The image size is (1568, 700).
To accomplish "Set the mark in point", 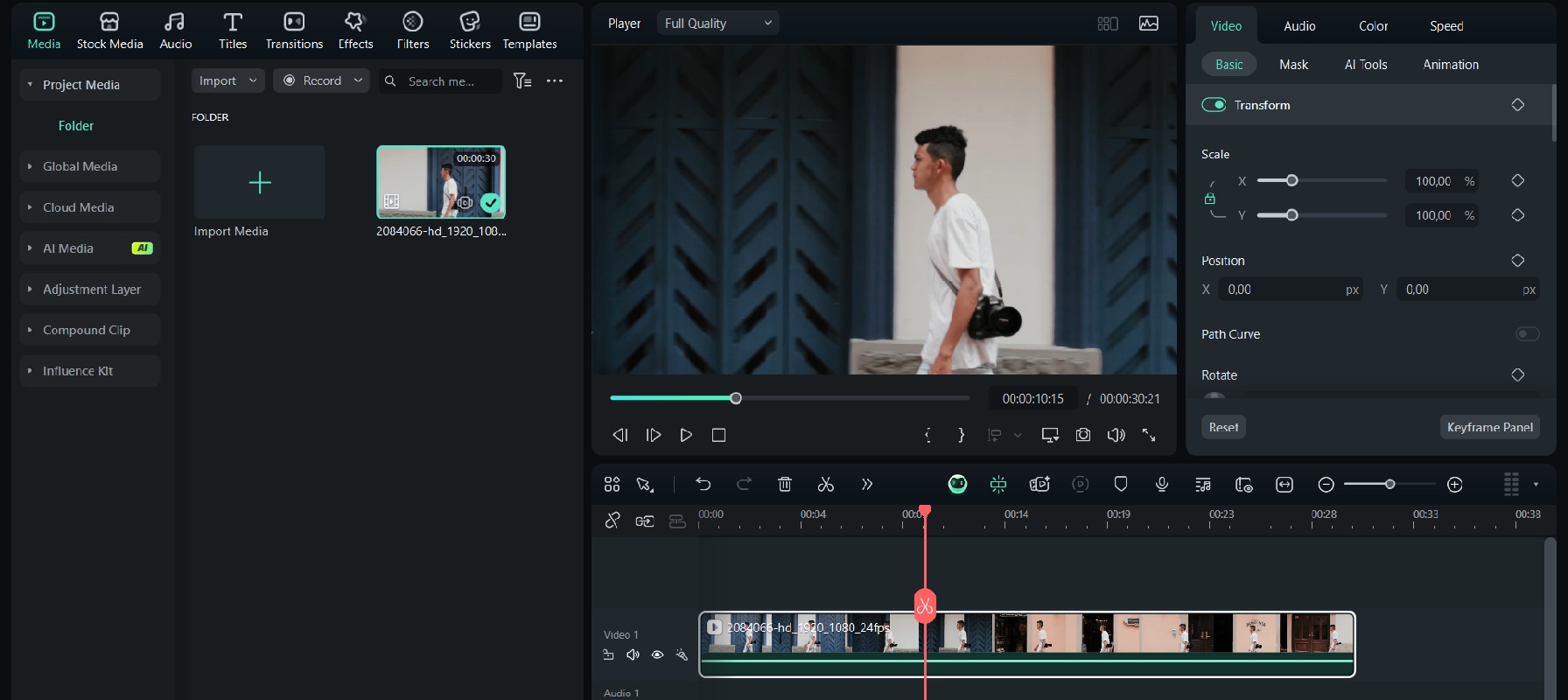I will [928, 435].
